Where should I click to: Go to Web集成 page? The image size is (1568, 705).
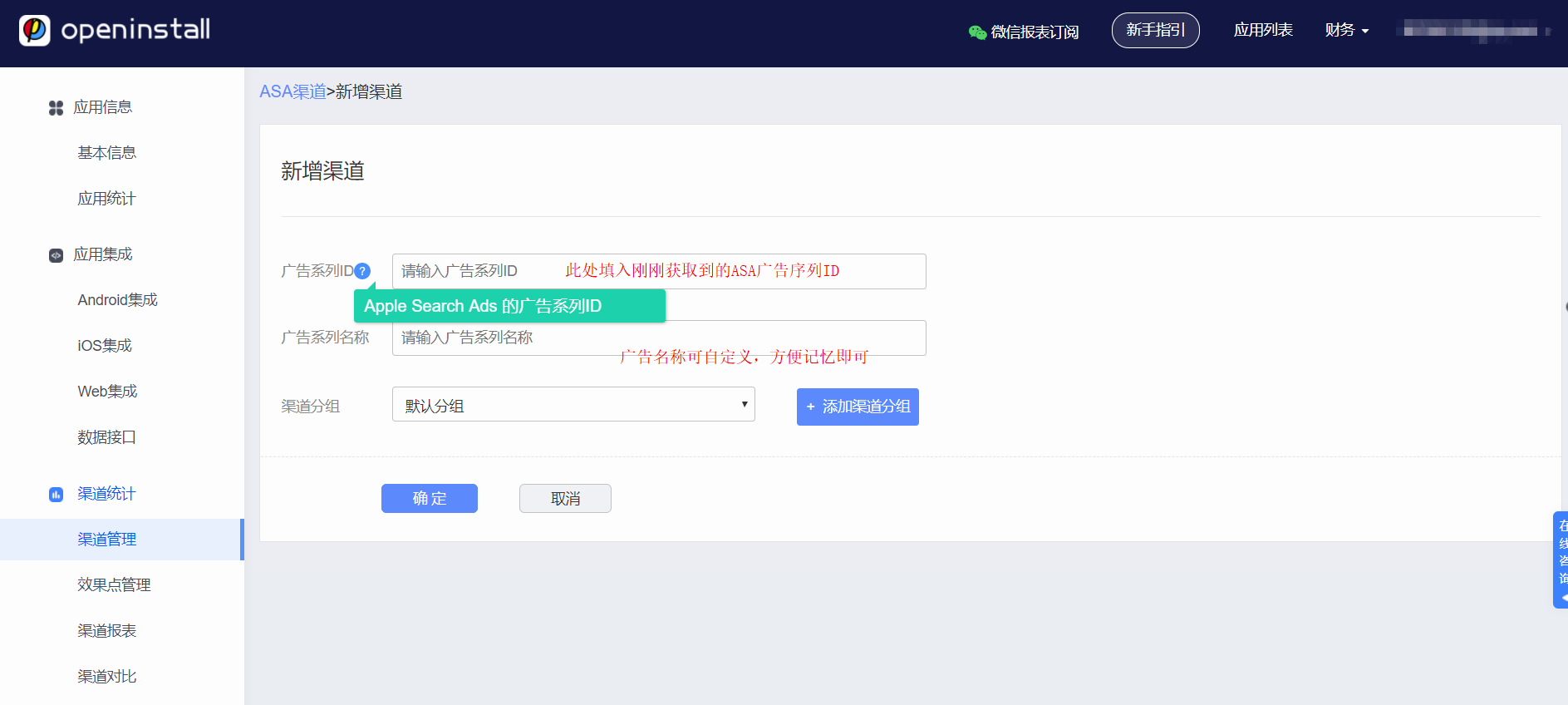tap(107, 392)
